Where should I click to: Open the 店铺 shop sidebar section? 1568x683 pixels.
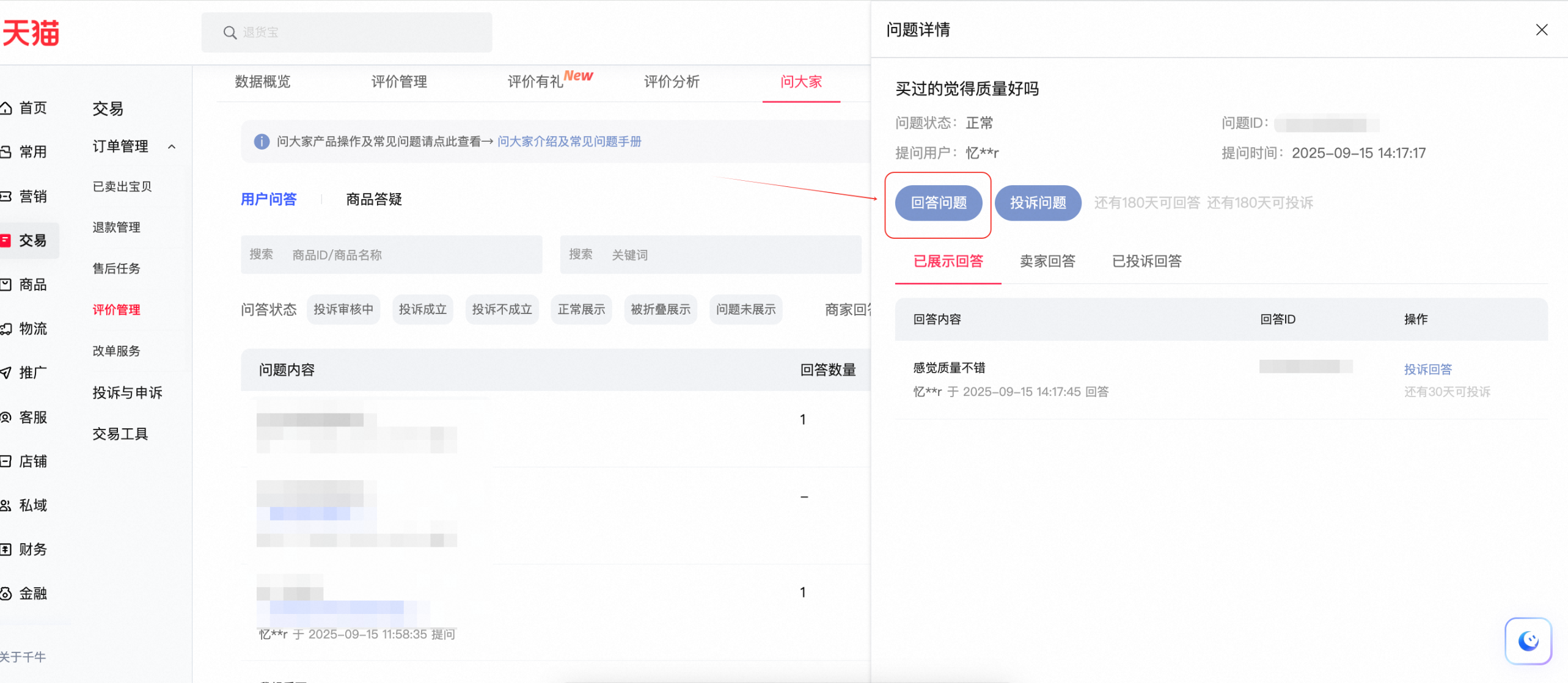(x=24, y=461)
